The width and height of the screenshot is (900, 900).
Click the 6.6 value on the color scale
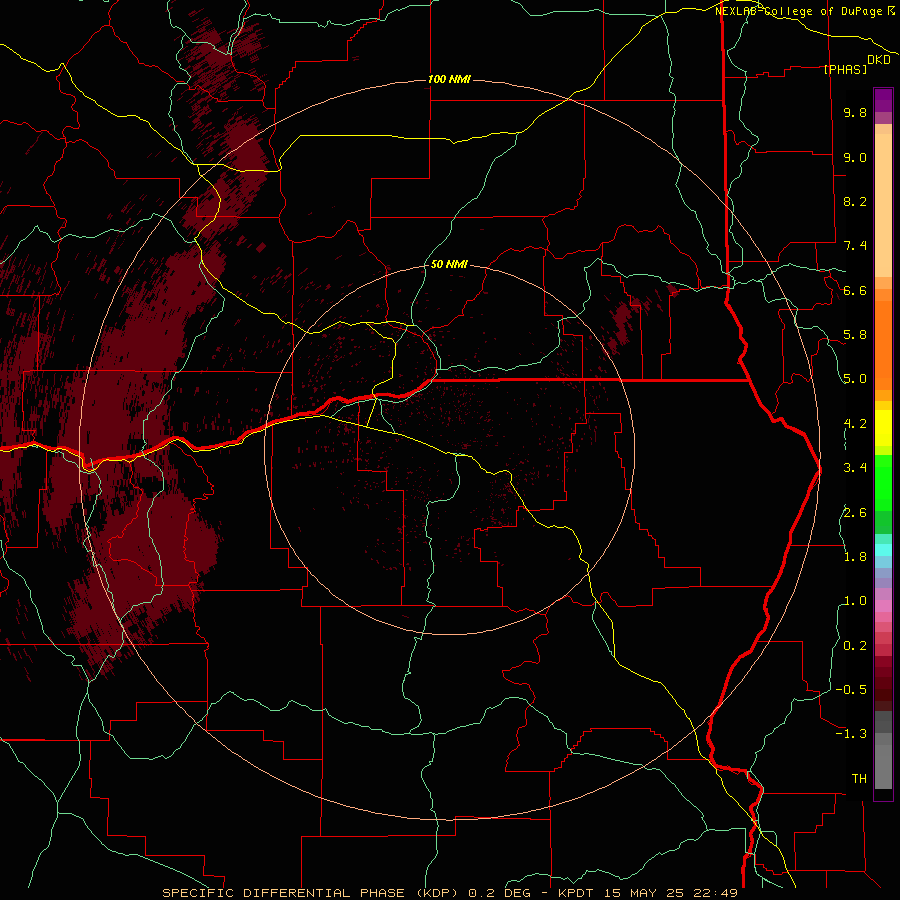point(855,290)
